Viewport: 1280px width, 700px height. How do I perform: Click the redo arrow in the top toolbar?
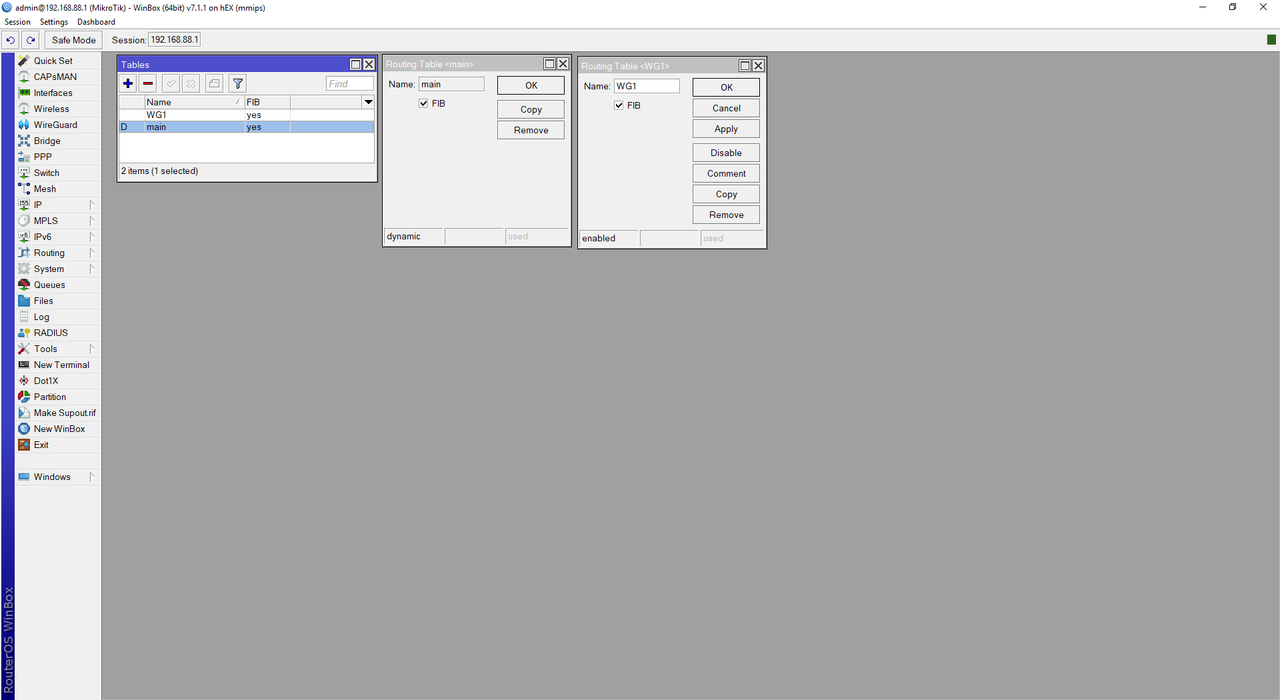click(x=31, y=40)
